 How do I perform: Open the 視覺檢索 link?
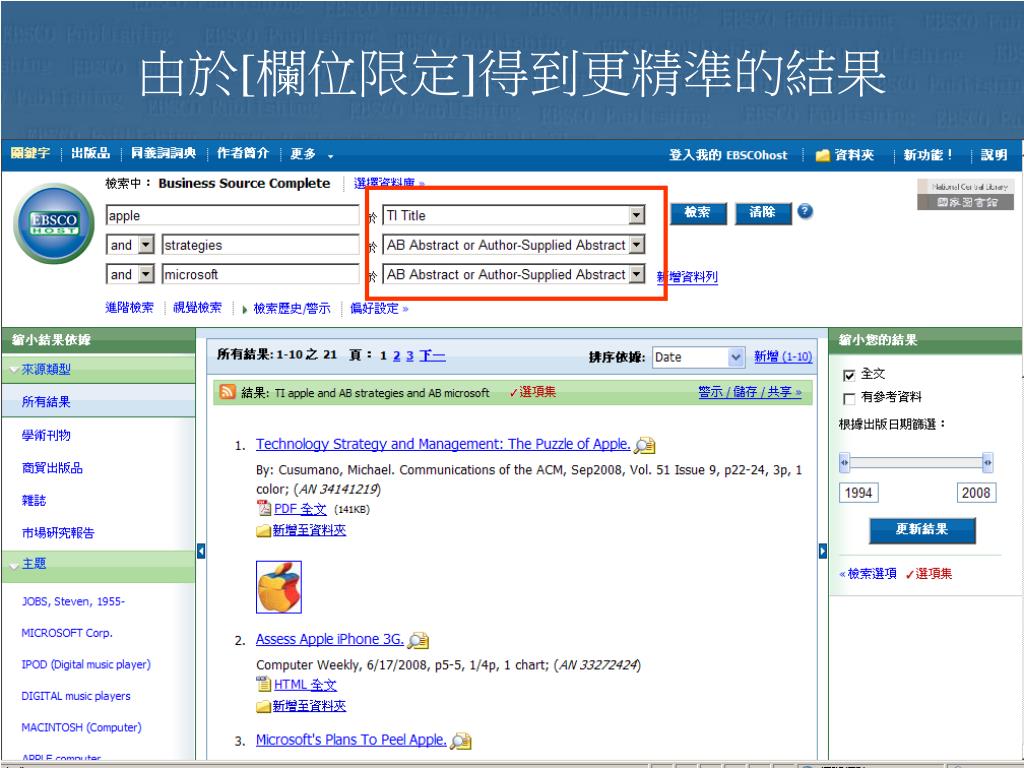[197, 308]
